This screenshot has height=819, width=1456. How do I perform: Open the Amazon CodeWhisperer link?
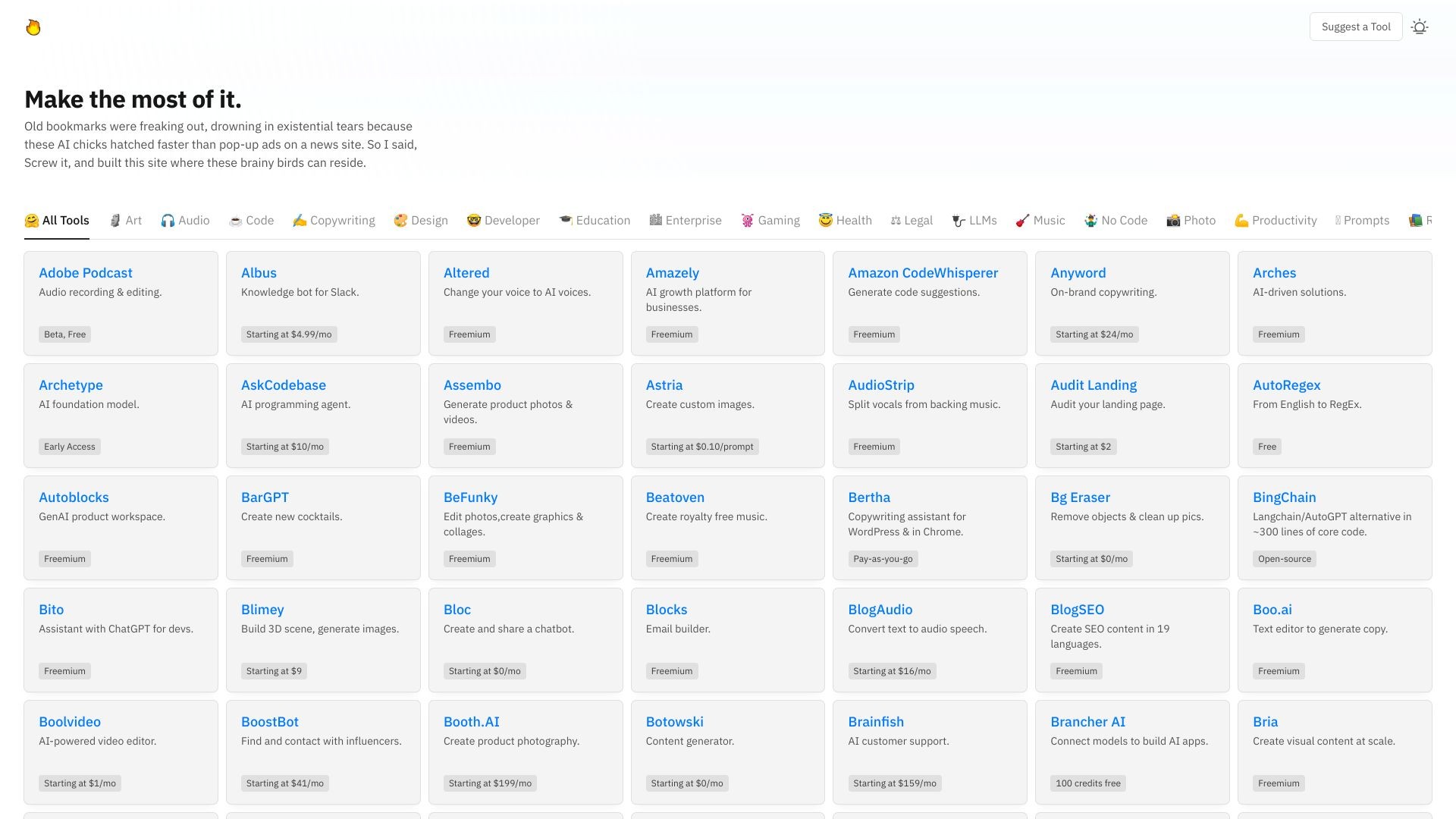coord(922,273)
